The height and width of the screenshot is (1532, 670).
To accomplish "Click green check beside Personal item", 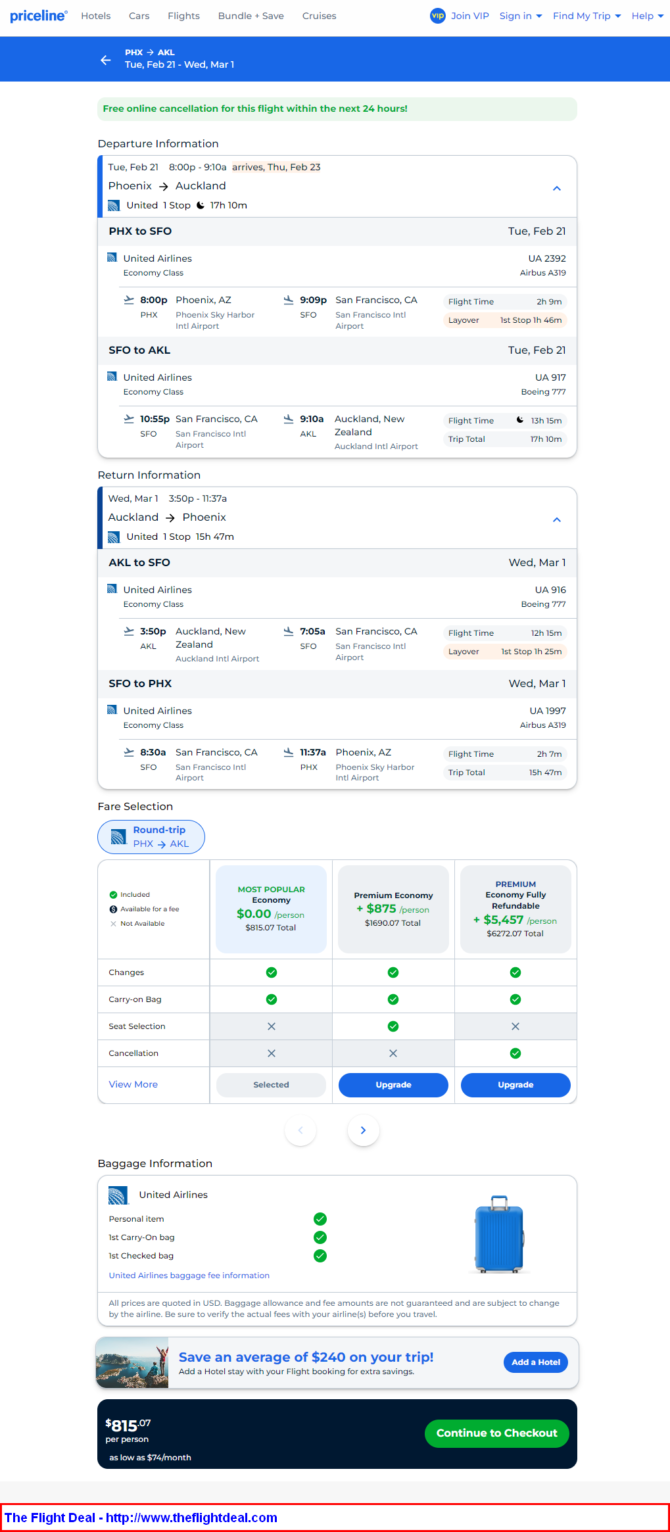I will [320, 1219].
